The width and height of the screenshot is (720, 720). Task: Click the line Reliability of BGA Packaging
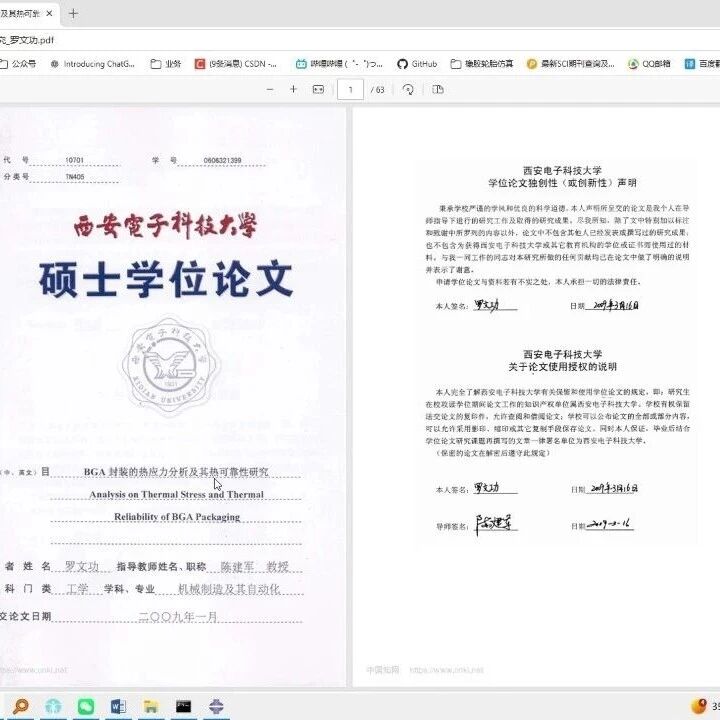coord(177,517)
